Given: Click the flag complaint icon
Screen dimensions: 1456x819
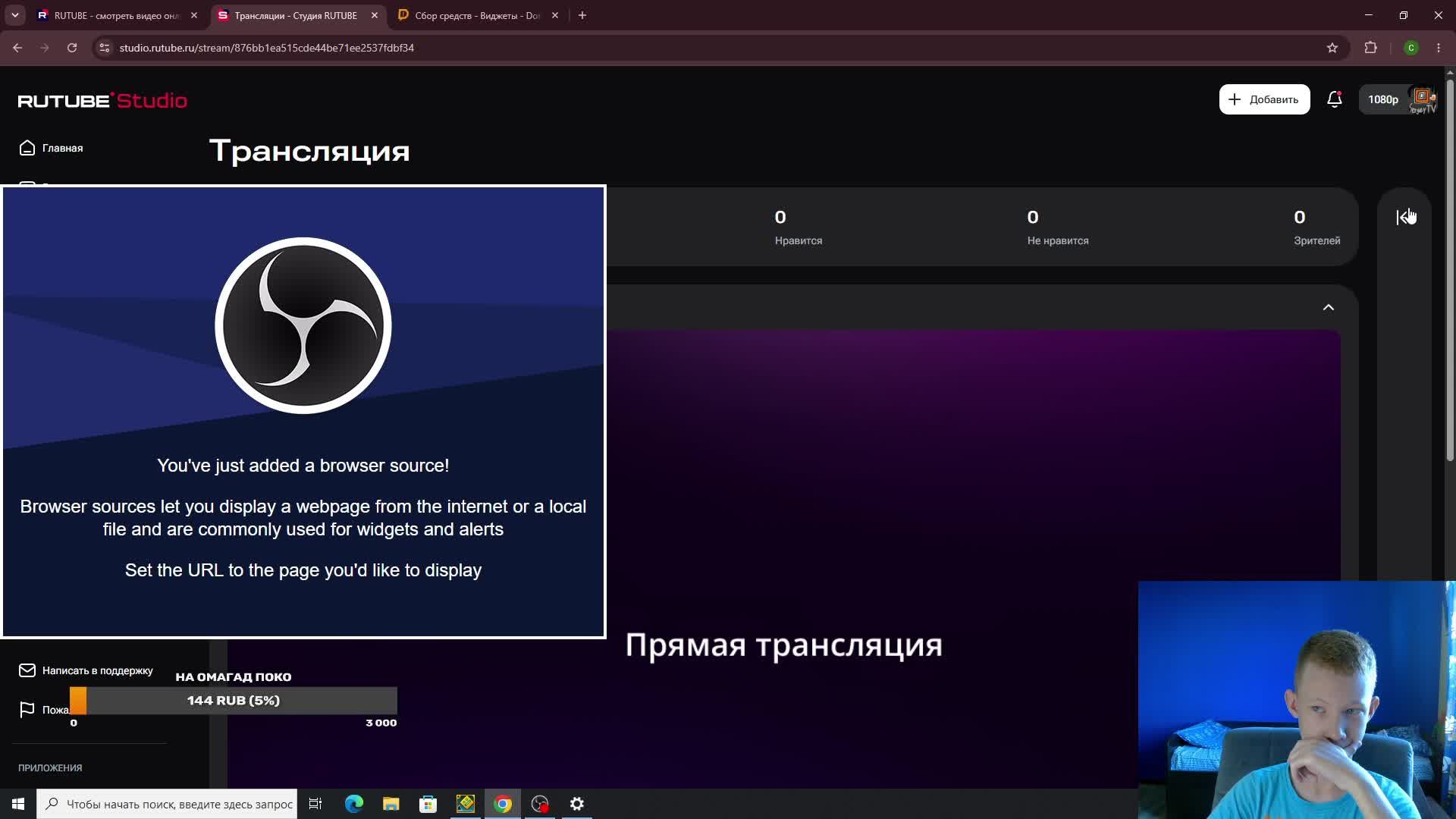Looking at the screenshot, I should [x=27, y=709].
